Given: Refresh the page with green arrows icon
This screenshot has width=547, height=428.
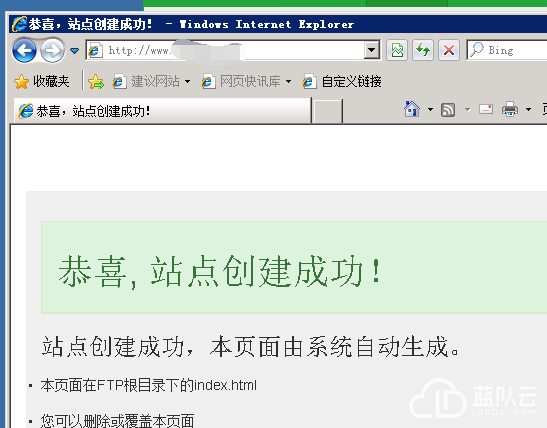Looking at the screenshot, I should click(x=423, y=51).
